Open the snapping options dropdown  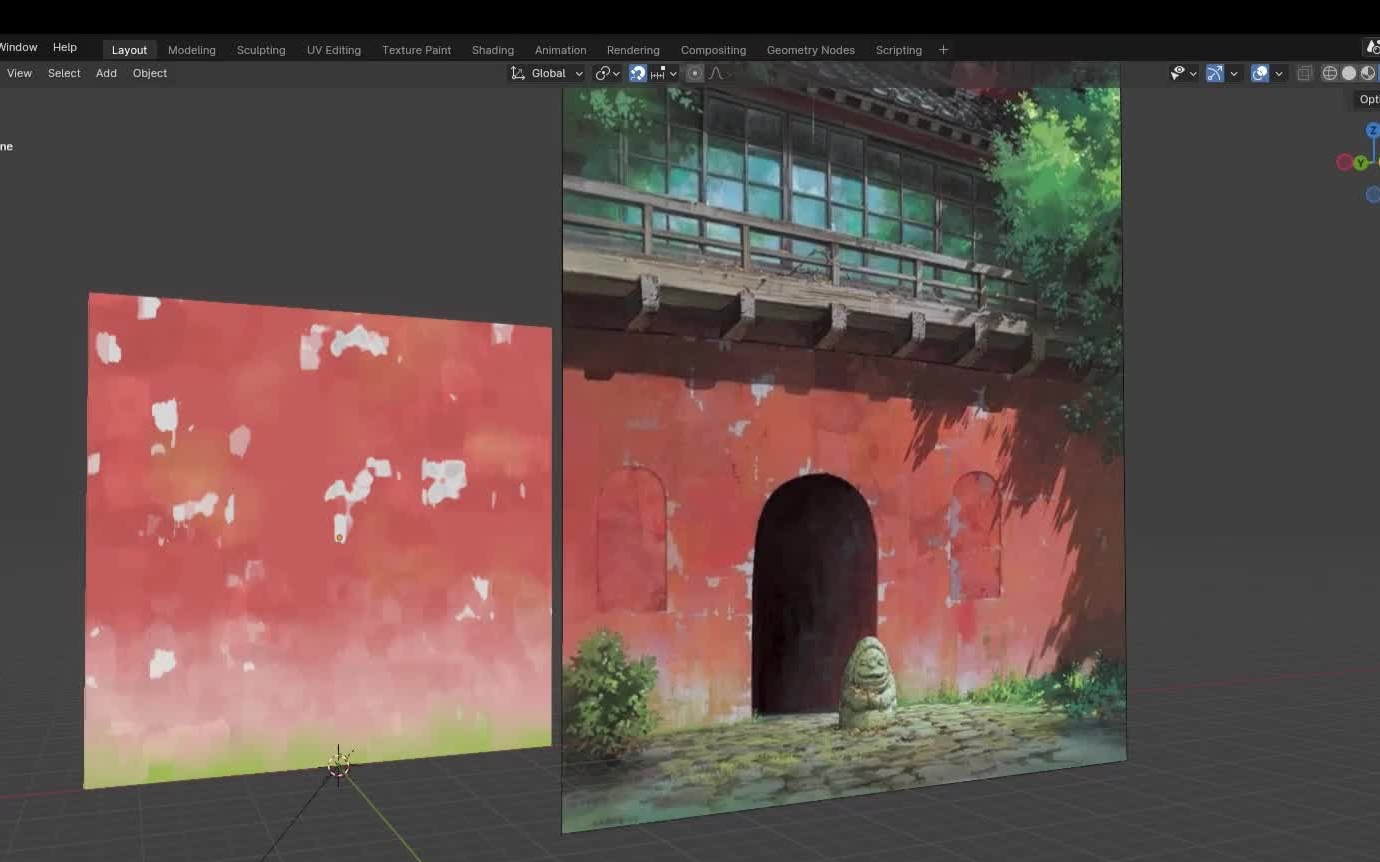coord(664,73)
